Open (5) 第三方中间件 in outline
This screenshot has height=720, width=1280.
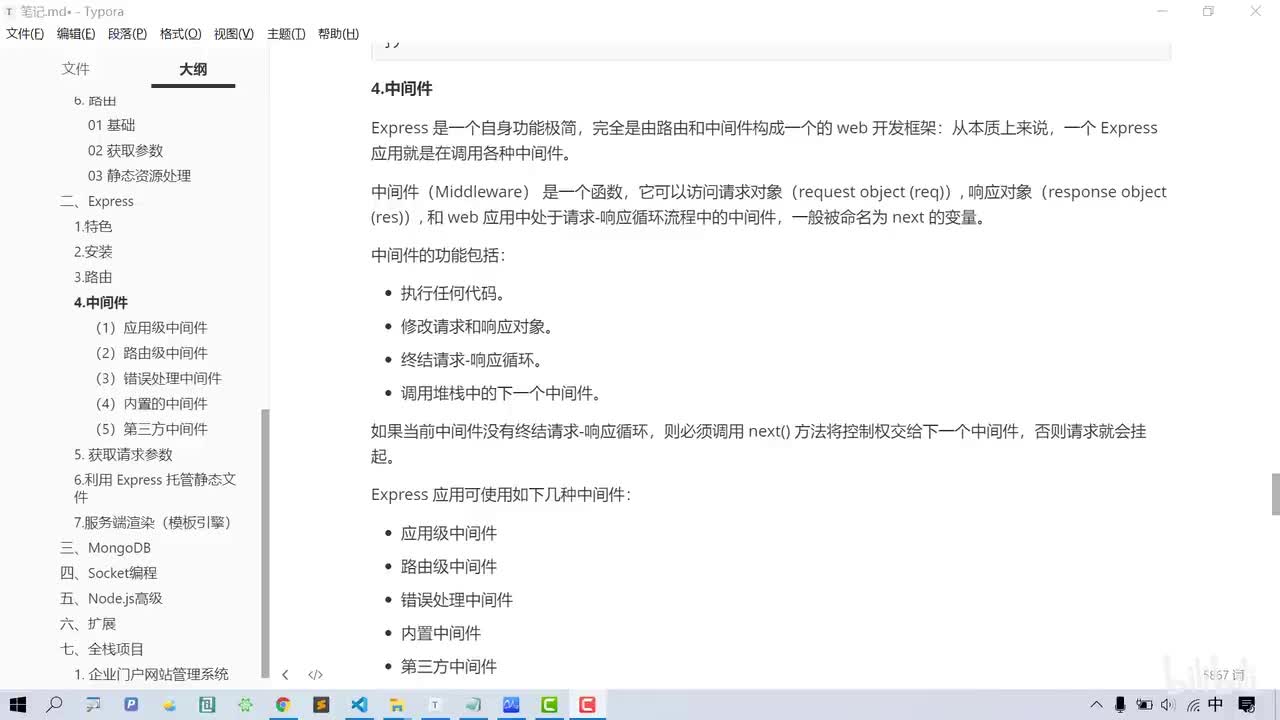pyautogui.click(x=152, y=429)
